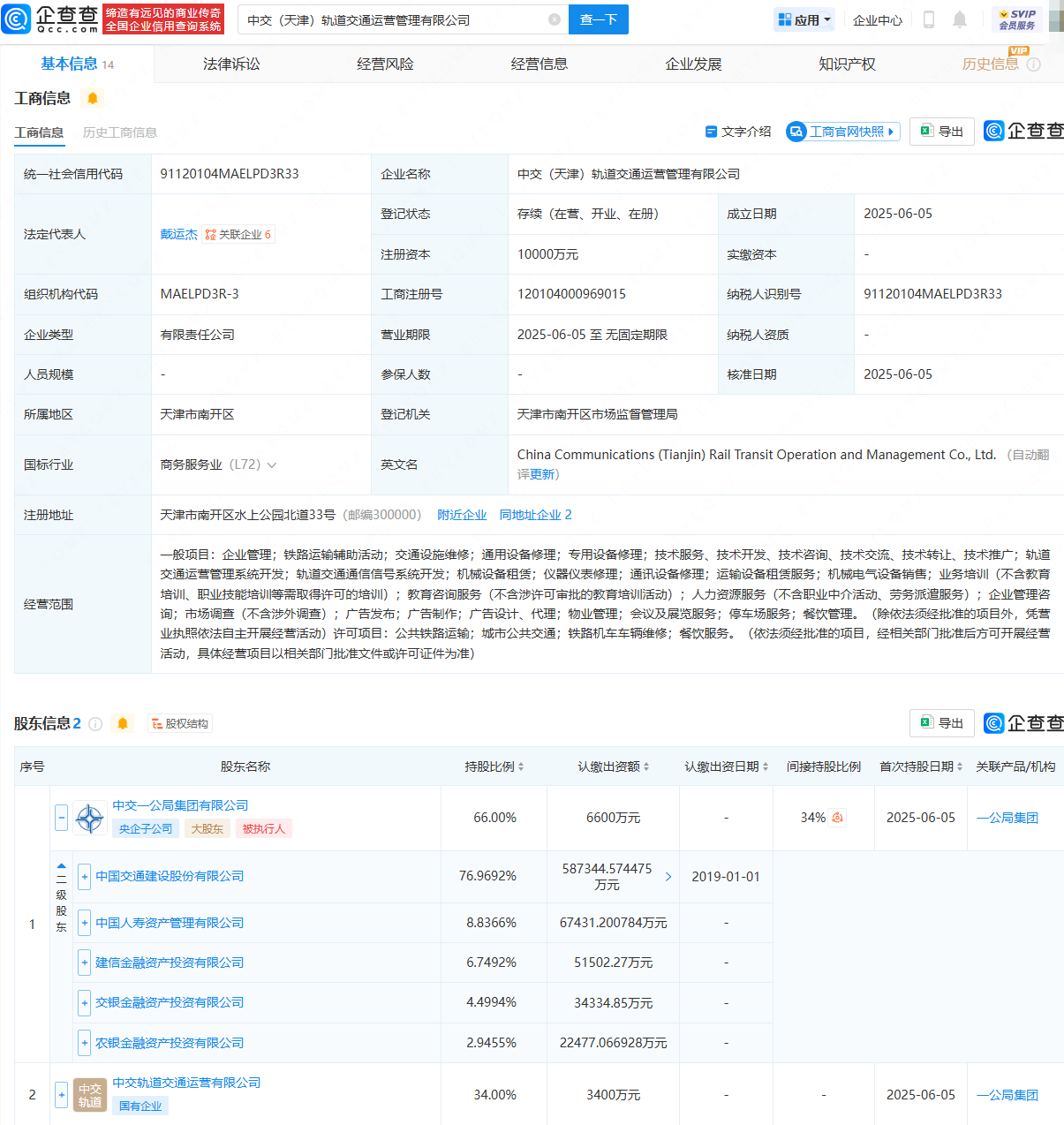Expand 中国人寿资产管理有限公司 row

(85, 924)
